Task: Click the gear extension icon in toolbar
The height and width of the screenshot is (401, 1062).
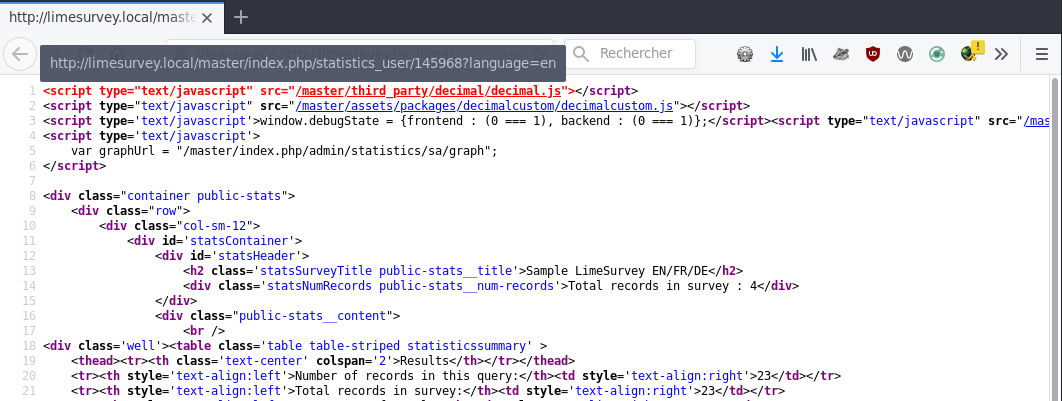Action: pos(744,54)
